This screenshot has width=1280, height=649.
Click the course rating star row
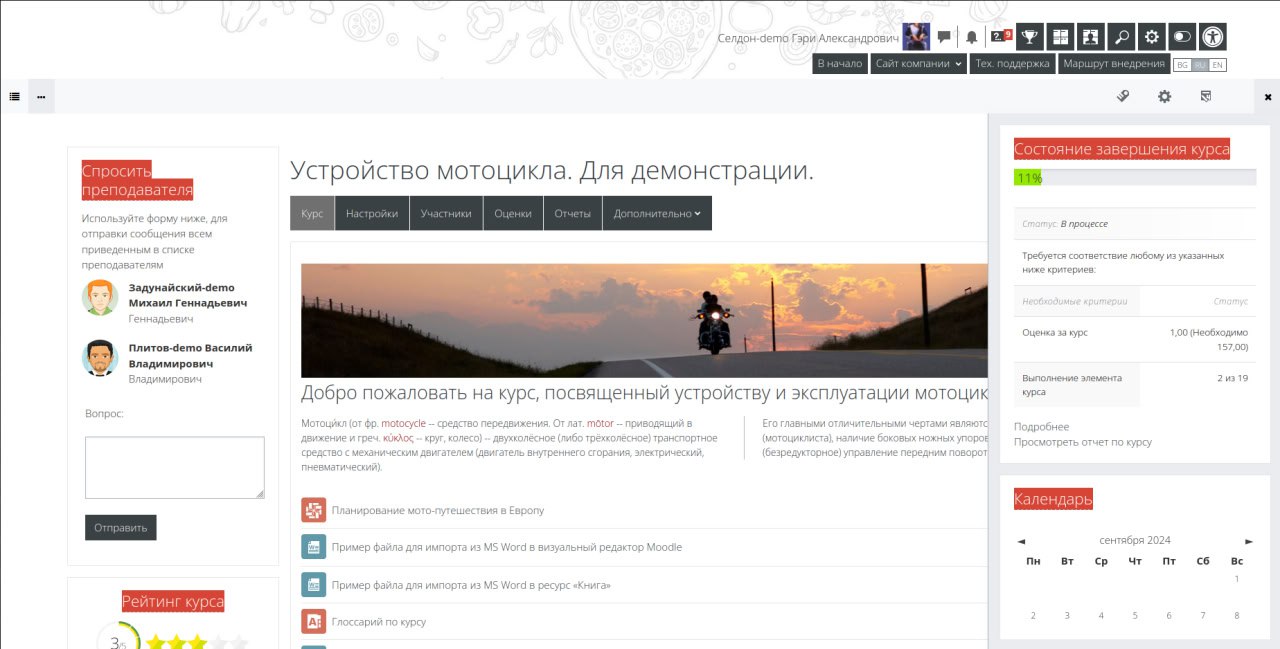(x=197, y=641)
